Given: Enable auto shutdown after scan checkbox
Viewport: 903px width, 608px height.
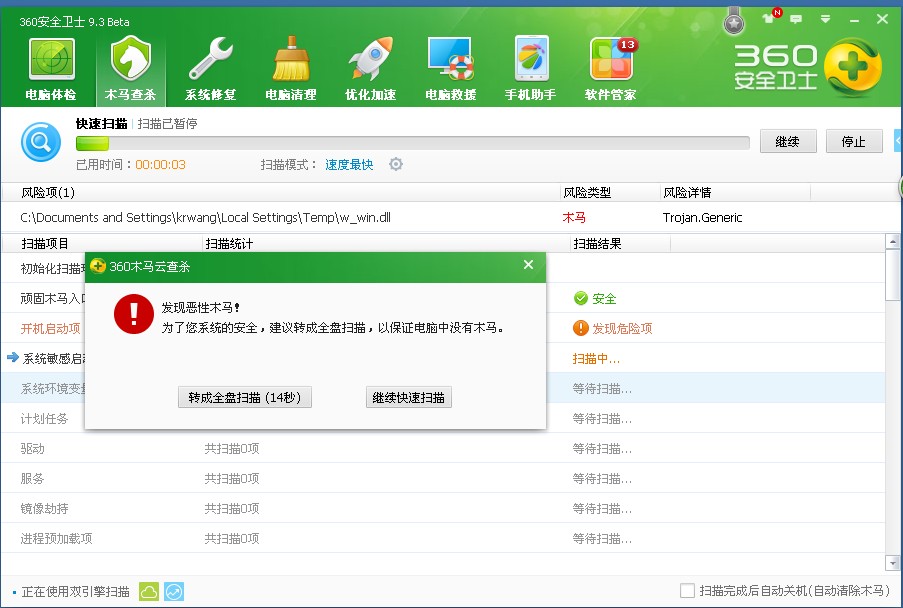Looking at the screenshot, I should coord(687,591).
